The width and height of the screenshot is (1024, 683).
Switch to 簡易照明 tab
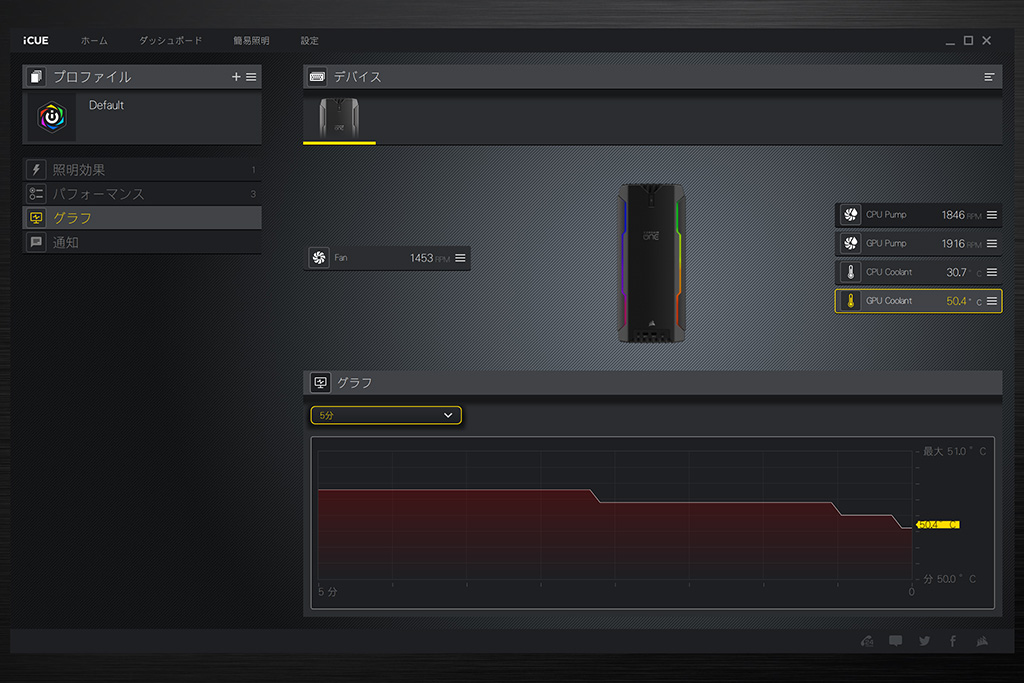click(251, 40)
